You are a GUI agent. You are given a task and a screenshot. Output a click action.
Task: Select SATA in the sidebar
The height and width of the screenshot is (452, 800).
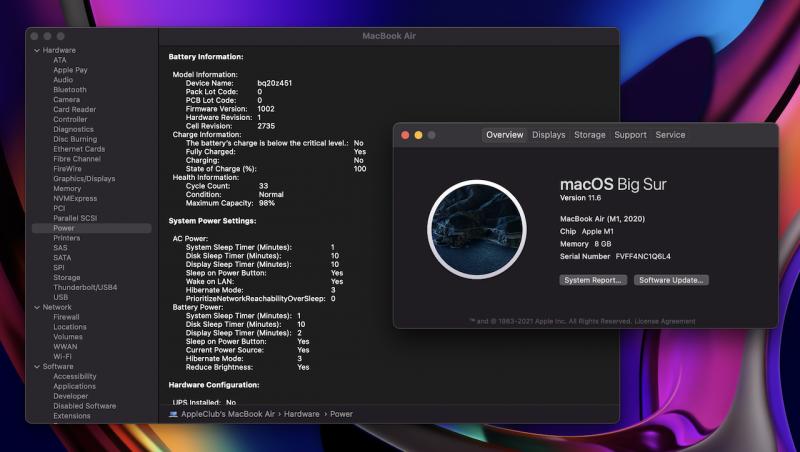[x=62, y=258]
